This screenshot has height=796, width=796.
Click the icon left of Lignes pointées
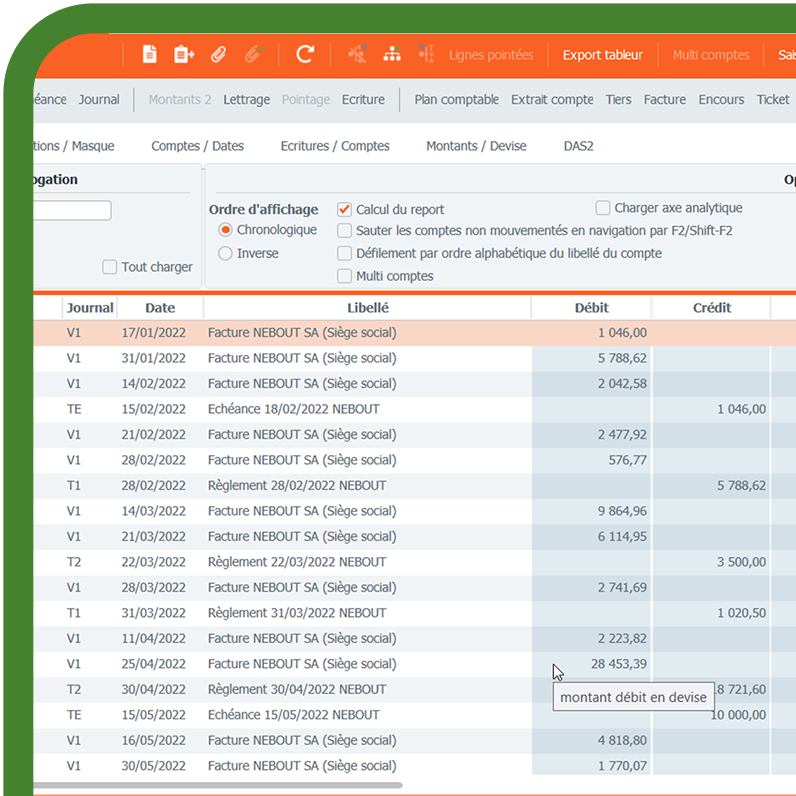coord(426,55)
